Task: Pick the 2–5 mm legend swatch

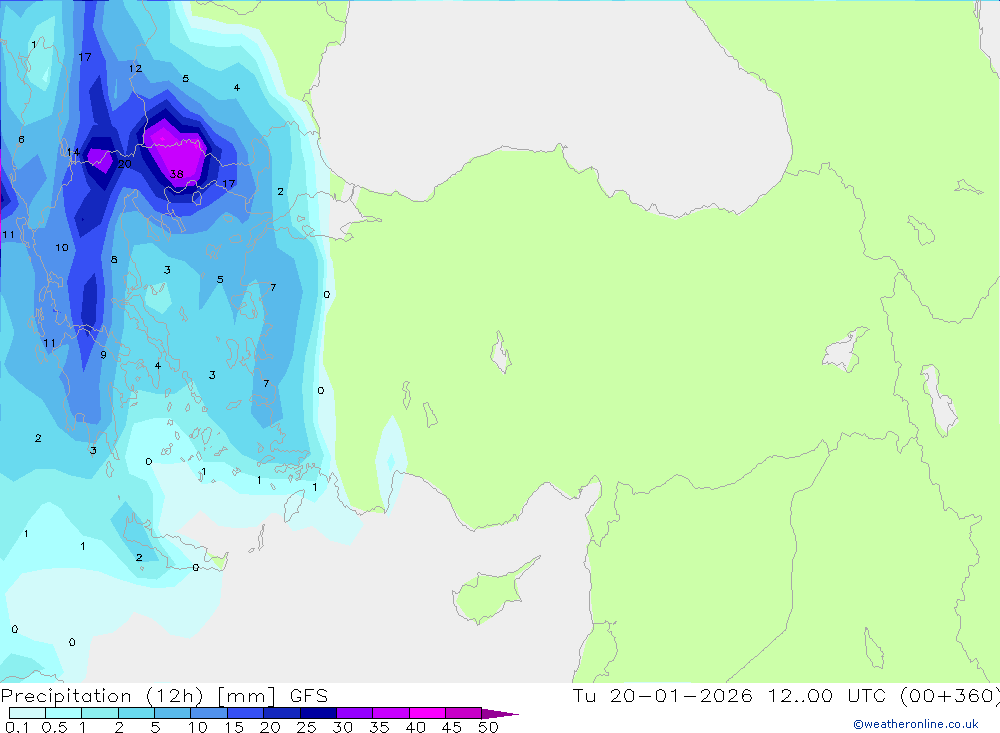Action: pyautogui.click(x=136, y=713)
